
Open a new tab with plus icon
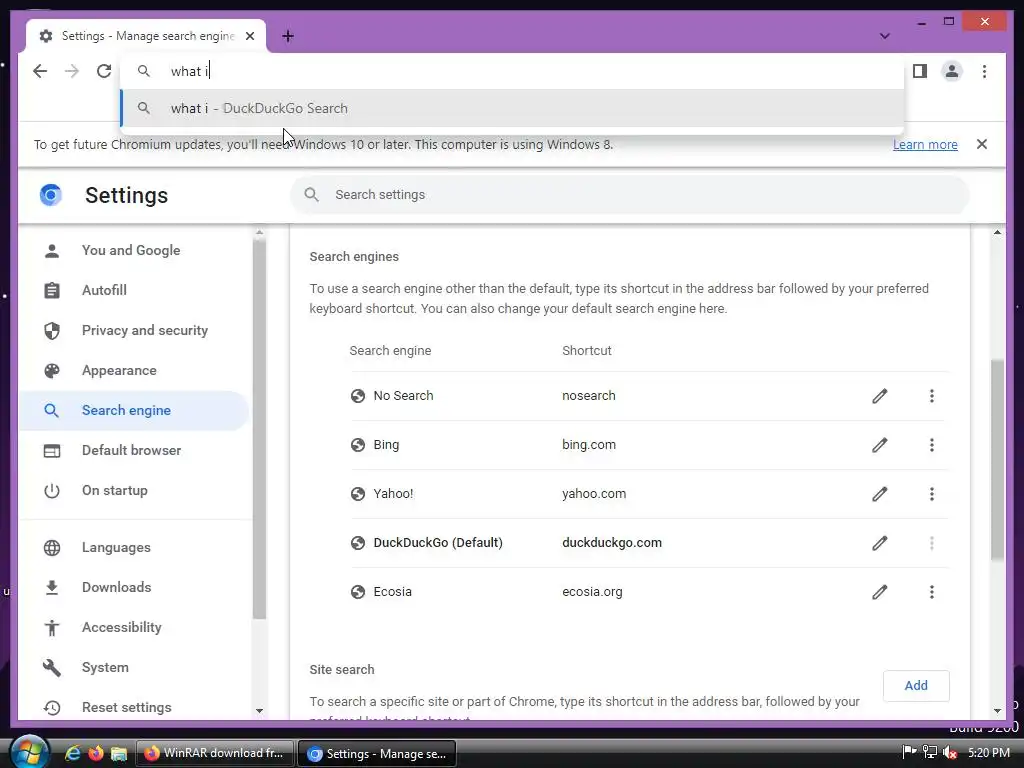[287, 36]
